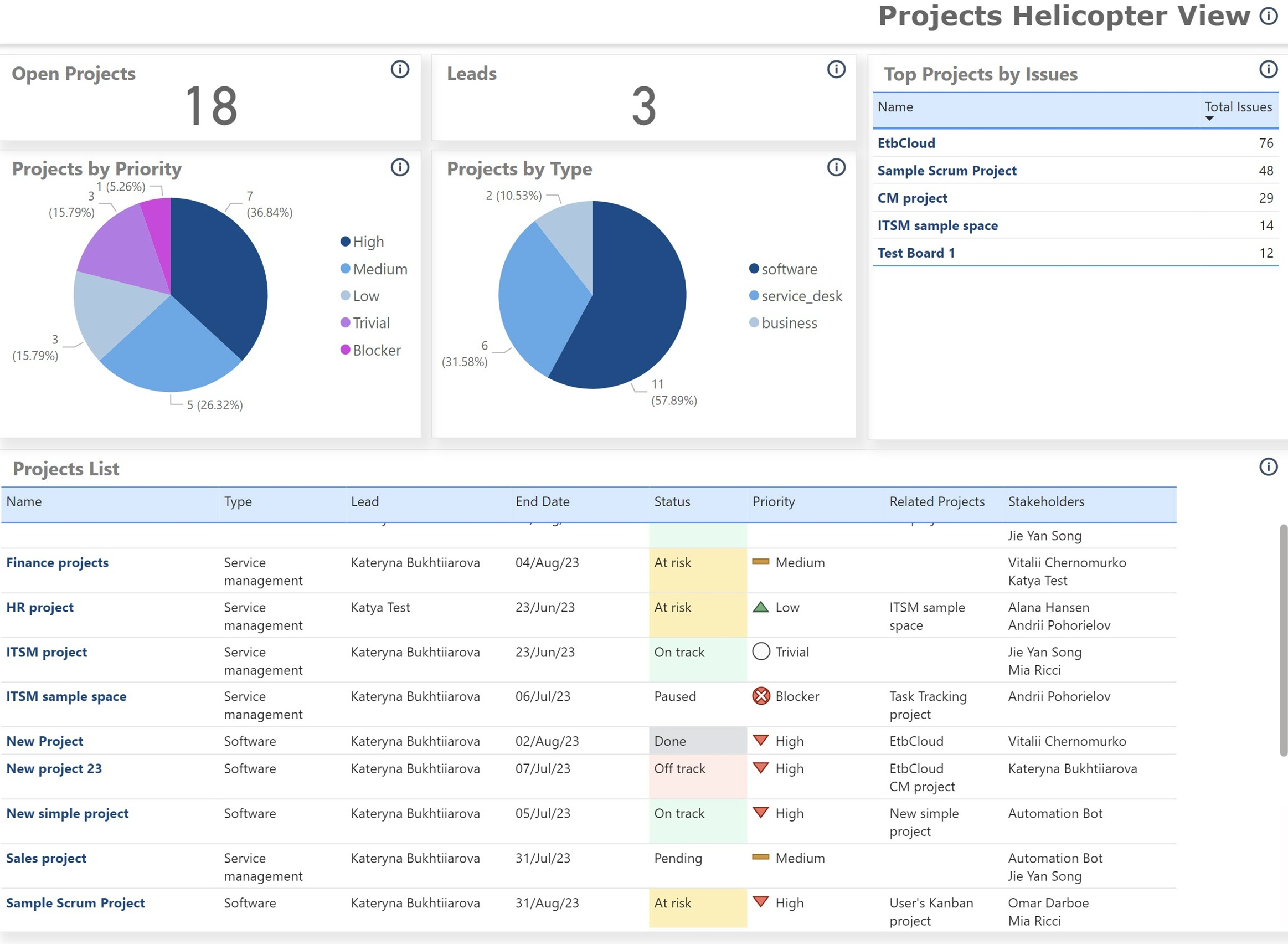The width and height of the screenshot is (1288, 944).
Task: Open the Leads card info icon
Action: click(836, 69)
